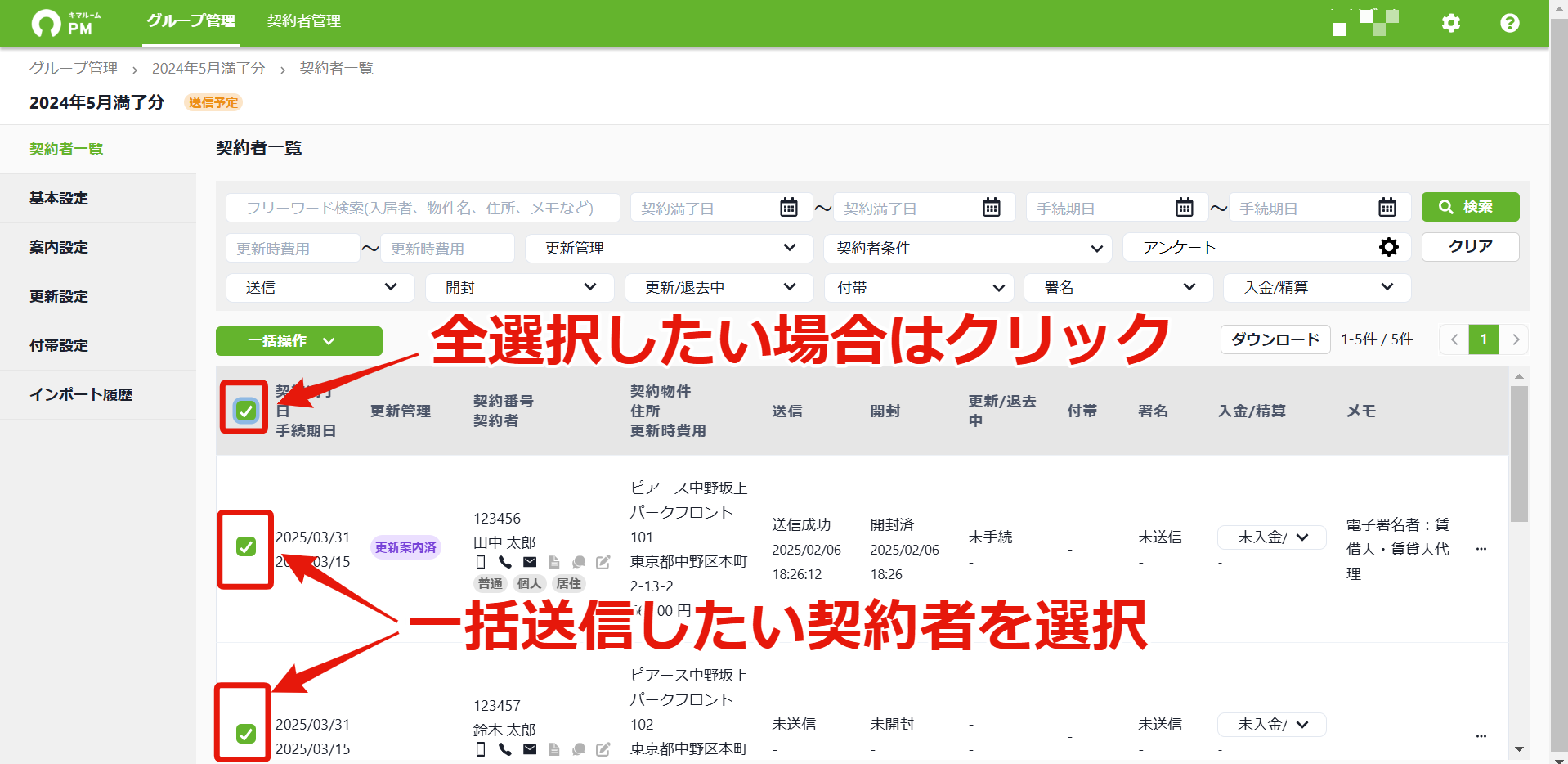Go to 2024年5月満了分 breadcrumb link
The image size is (1568, 764).
[x=208, y=69]
